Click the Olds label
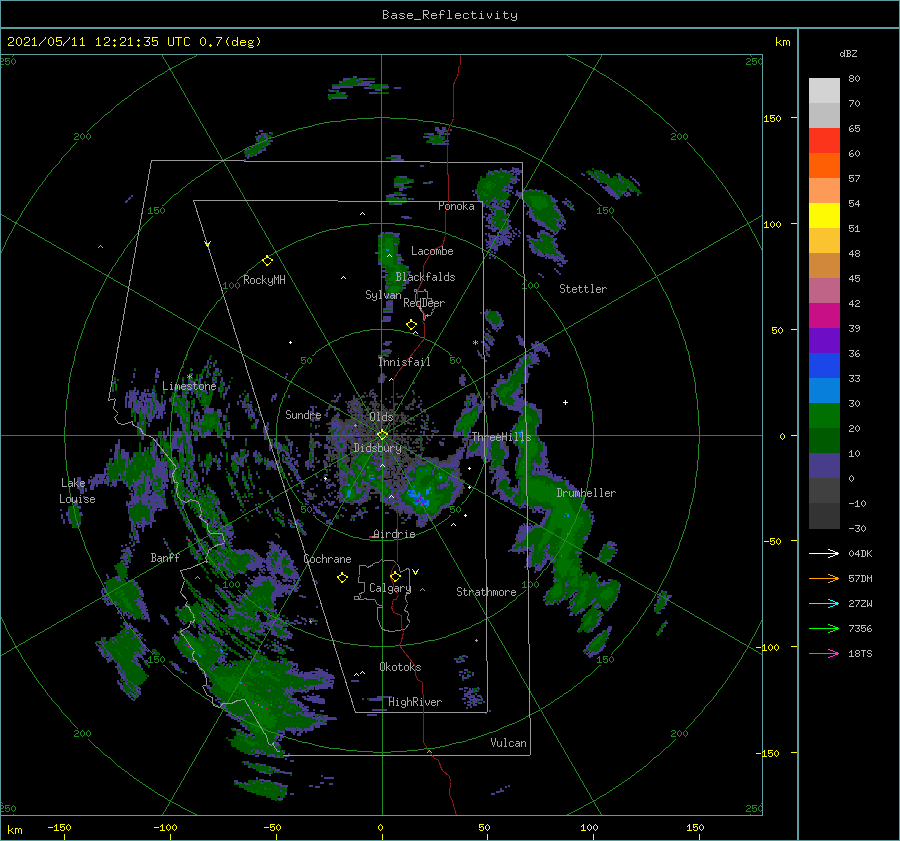This screenshot has width=900, height=841. [381, 417]
